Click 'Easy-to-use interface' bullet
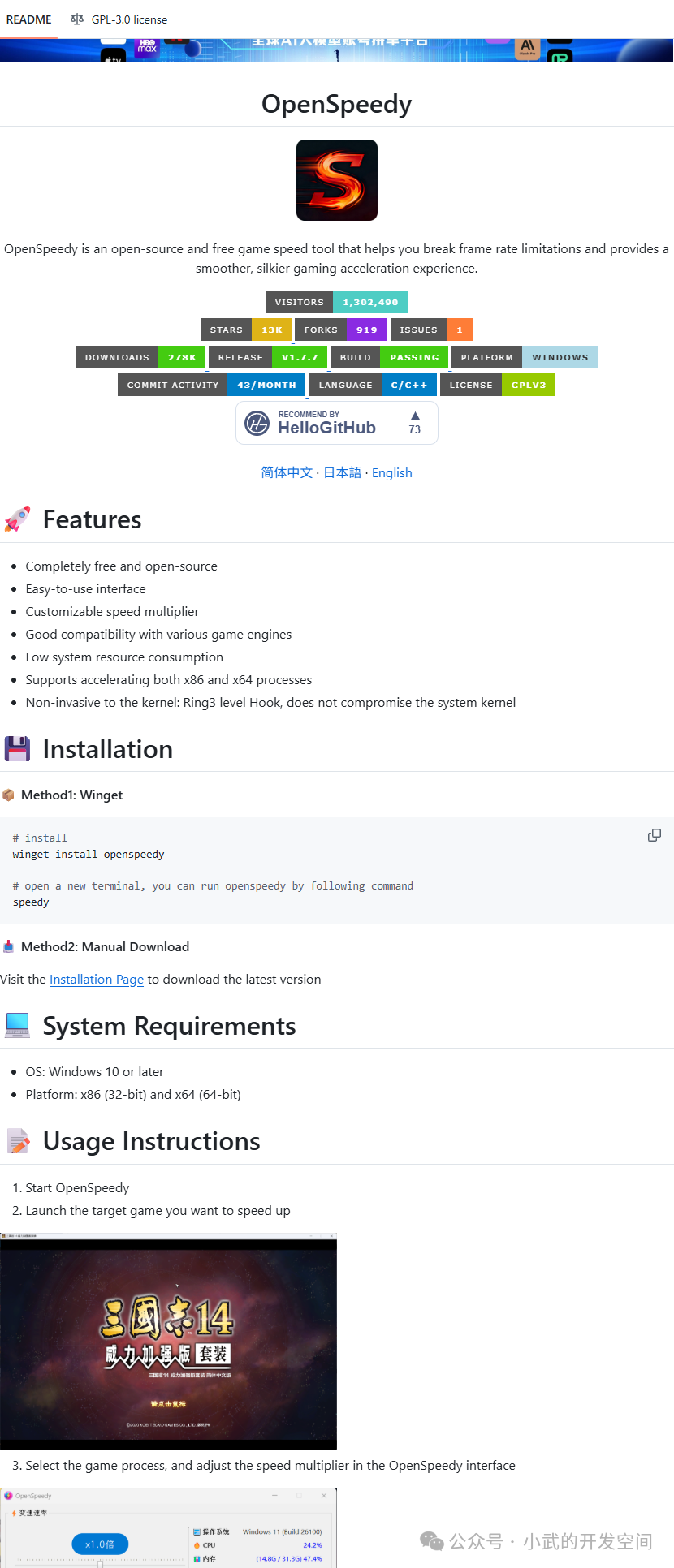Viewport: 674px width, 1568px height. (85, 588)
